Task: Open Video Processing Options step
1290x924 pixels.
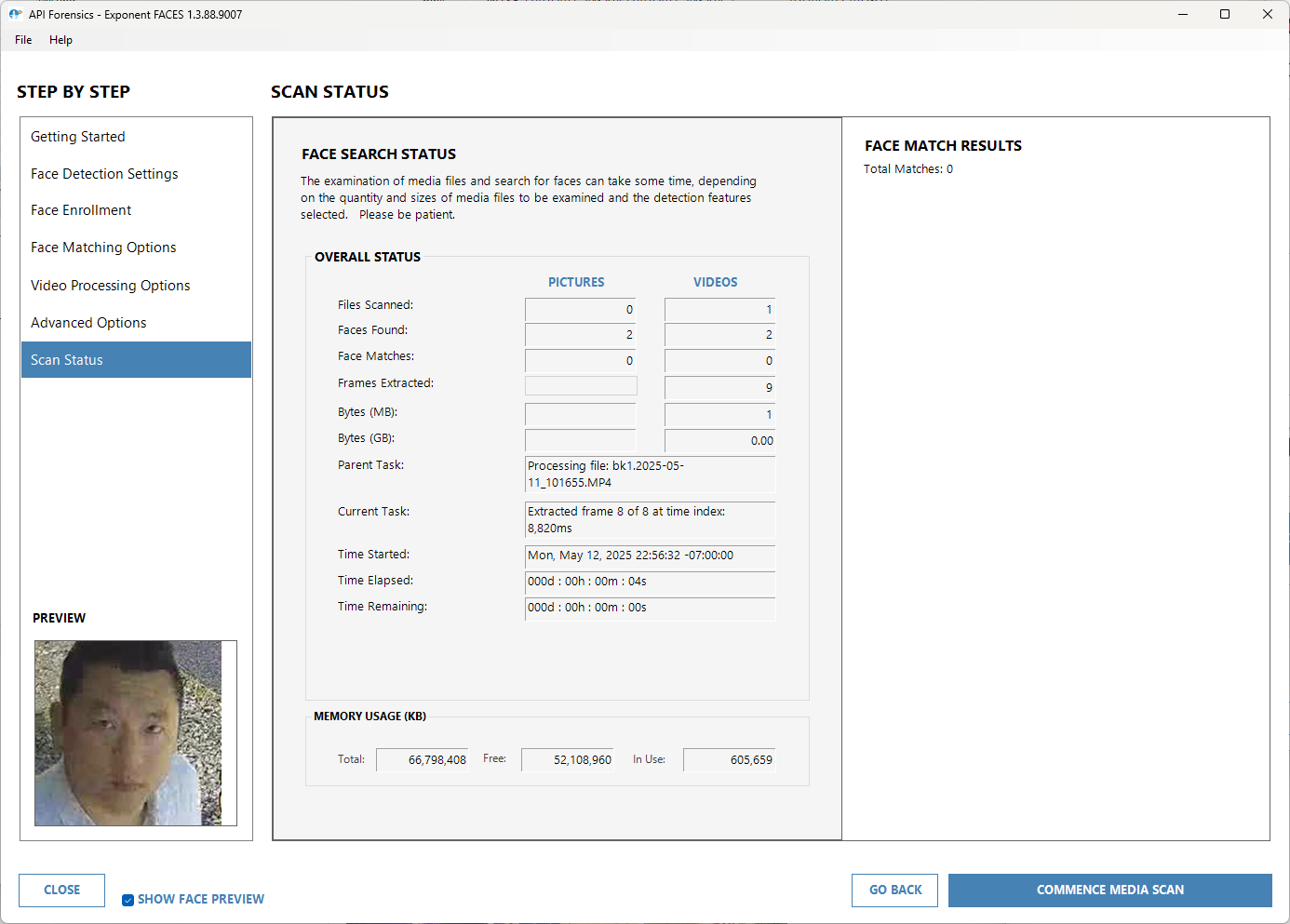Action: [x=110, y=286]
